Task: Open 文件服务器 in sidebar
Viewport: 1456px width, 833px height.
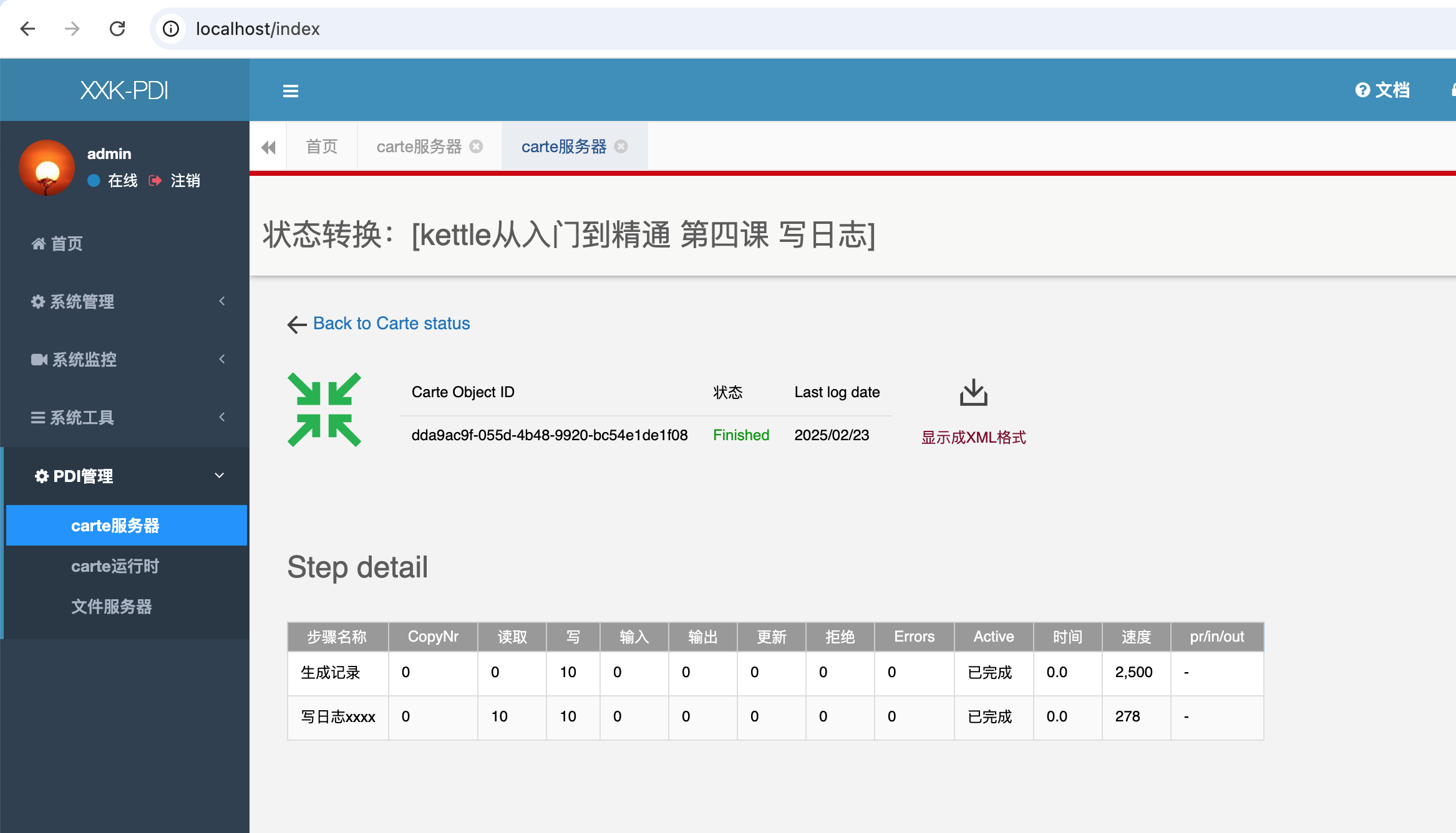Action: coord(111,607)
